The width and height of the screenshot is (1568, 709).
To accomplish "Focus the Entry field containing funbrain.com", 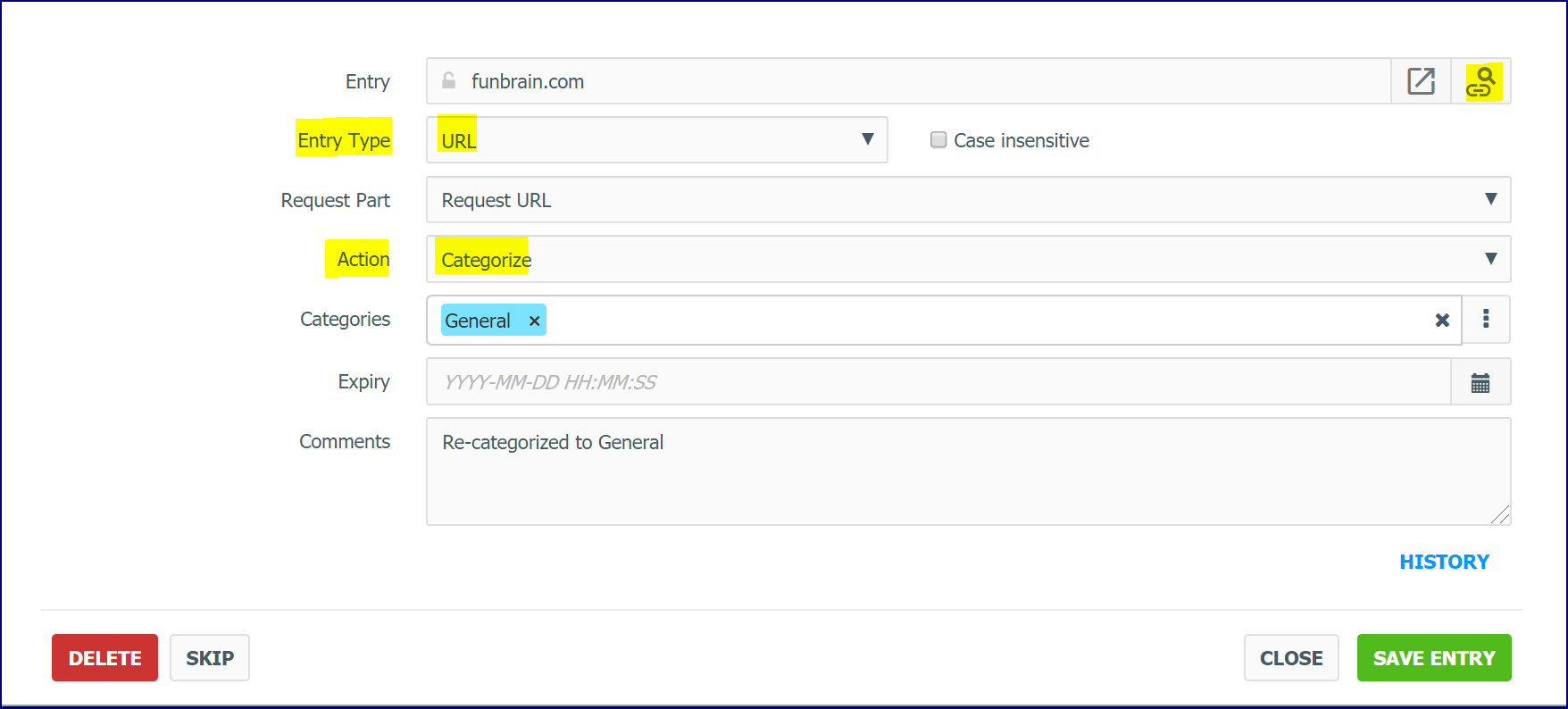I will pos(909,81).
